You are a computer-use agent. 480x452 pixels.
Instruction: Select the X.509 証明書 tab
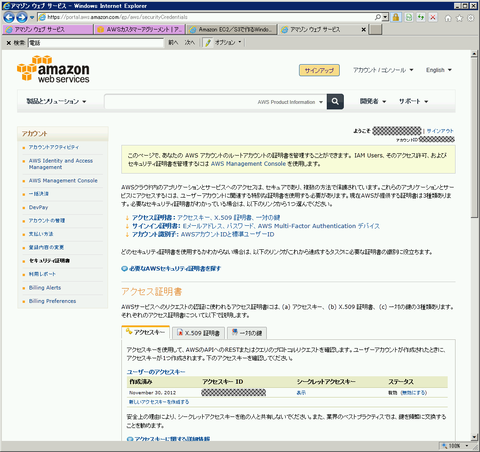(198, 333)
